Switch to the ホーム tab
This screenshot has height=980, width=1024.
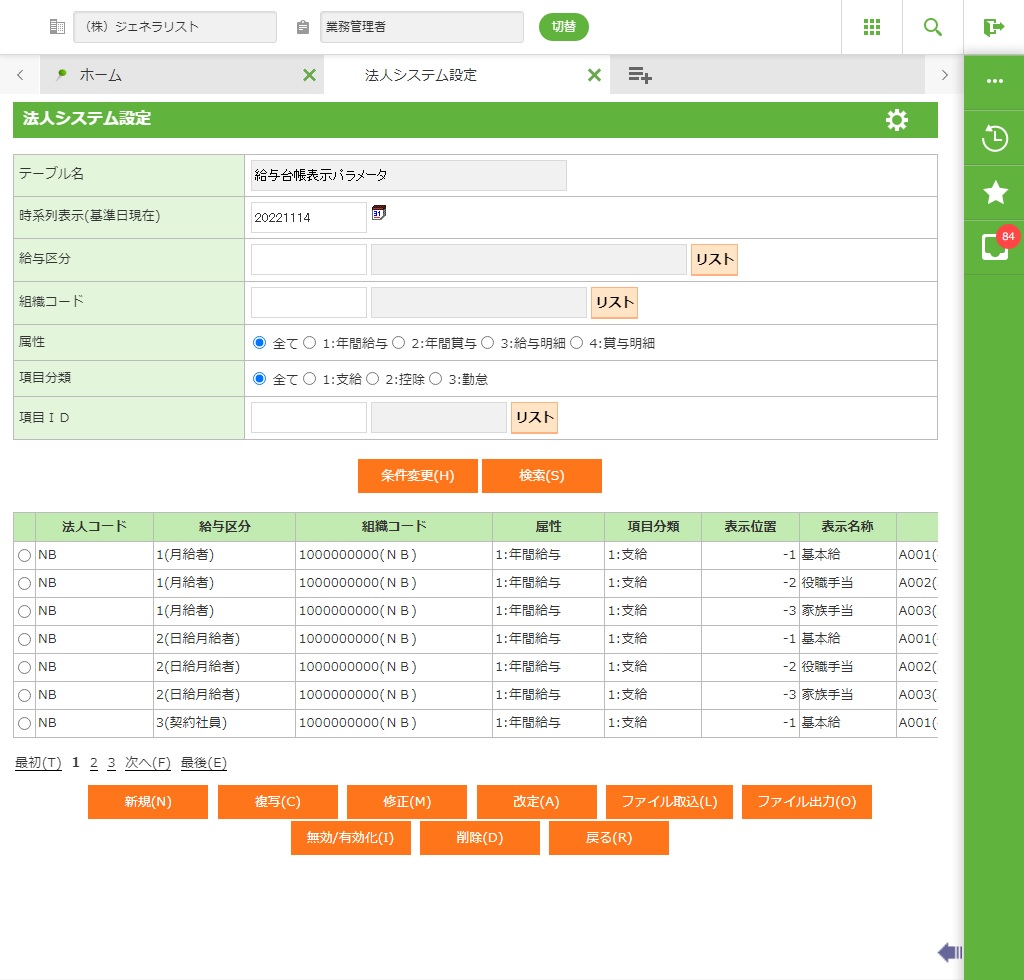(100, 75)
